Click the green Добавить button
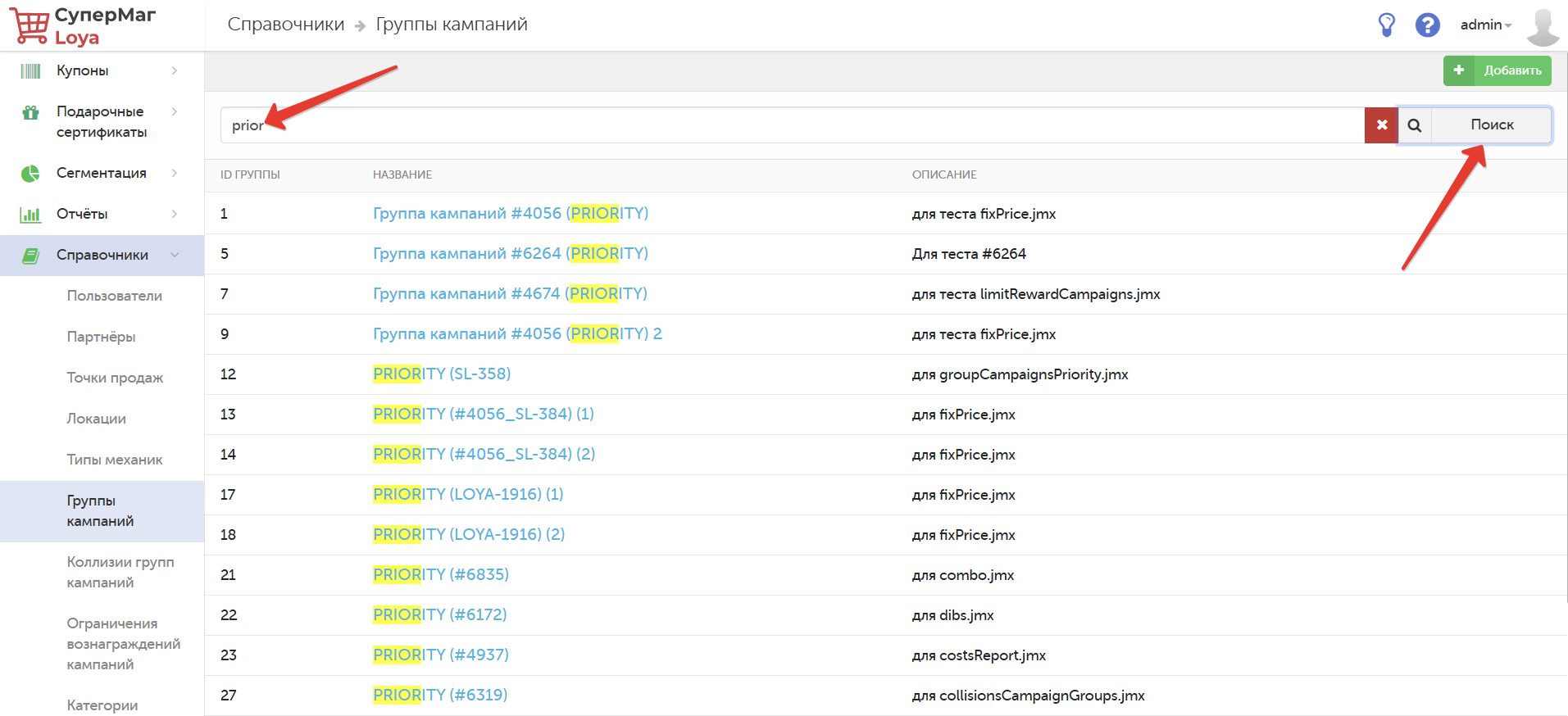 click(1497, 70)
